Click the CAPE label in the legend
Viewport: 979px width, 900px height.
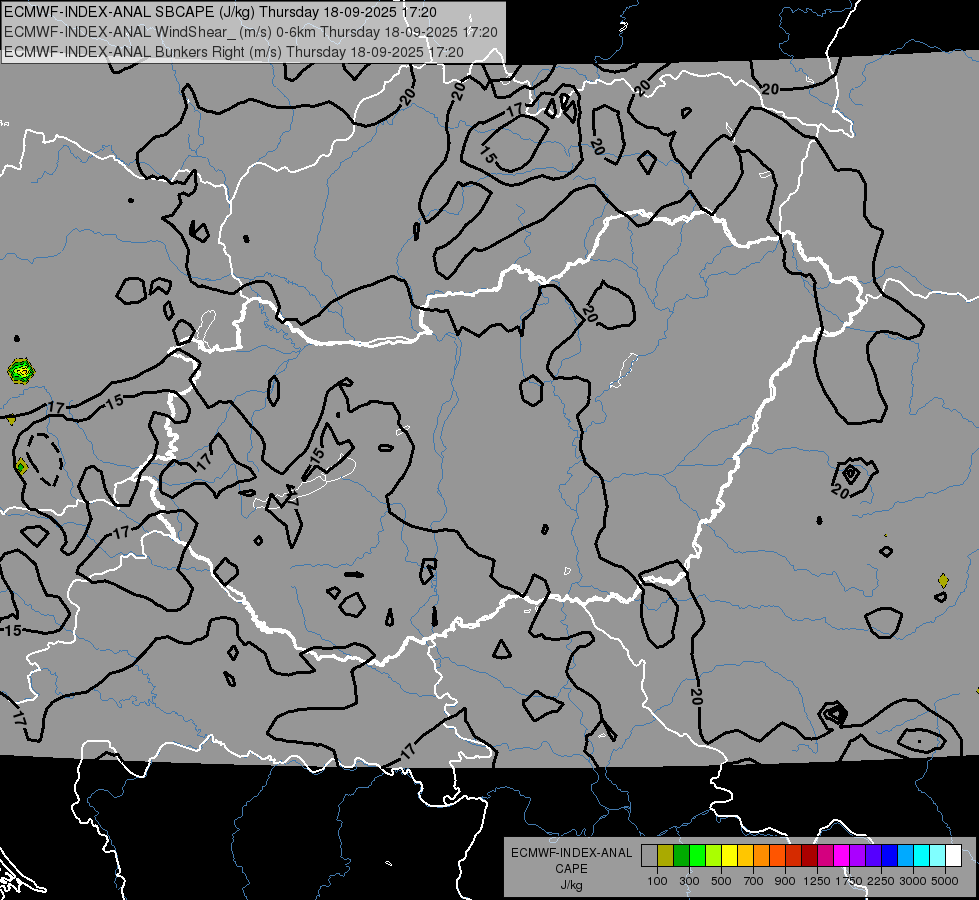(571, 869)
